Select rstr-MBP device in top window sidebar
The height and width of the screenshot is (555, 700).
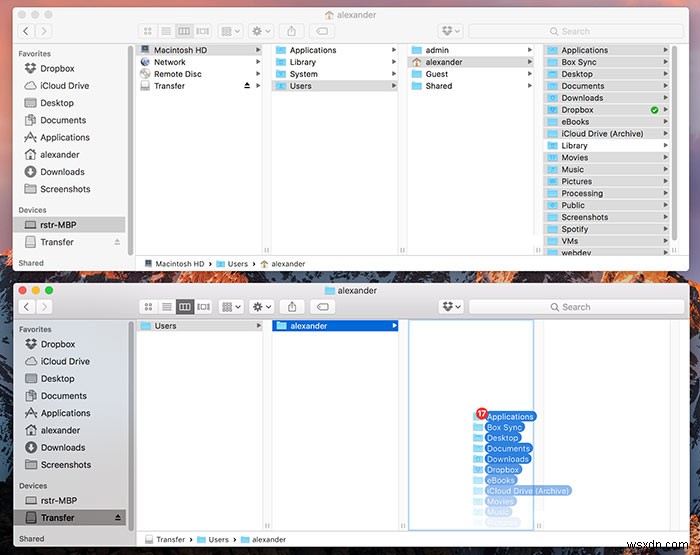tap(69, 225)
